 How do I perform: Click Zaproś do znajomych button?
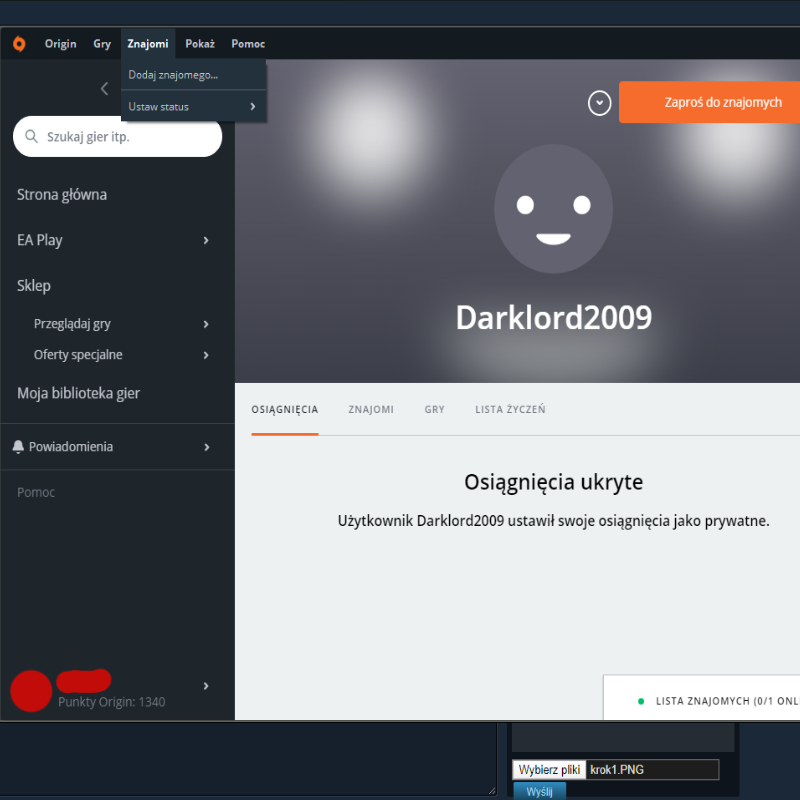click(709, 102)
